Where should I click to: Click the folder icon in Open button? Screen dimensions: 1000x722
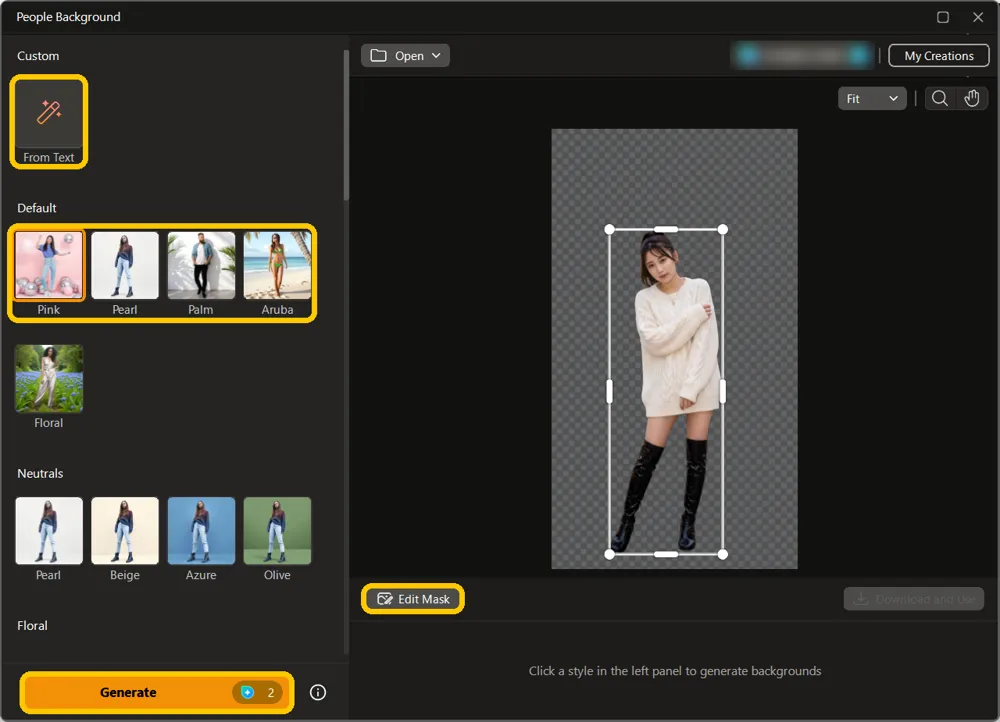click(x=378, y=55)
